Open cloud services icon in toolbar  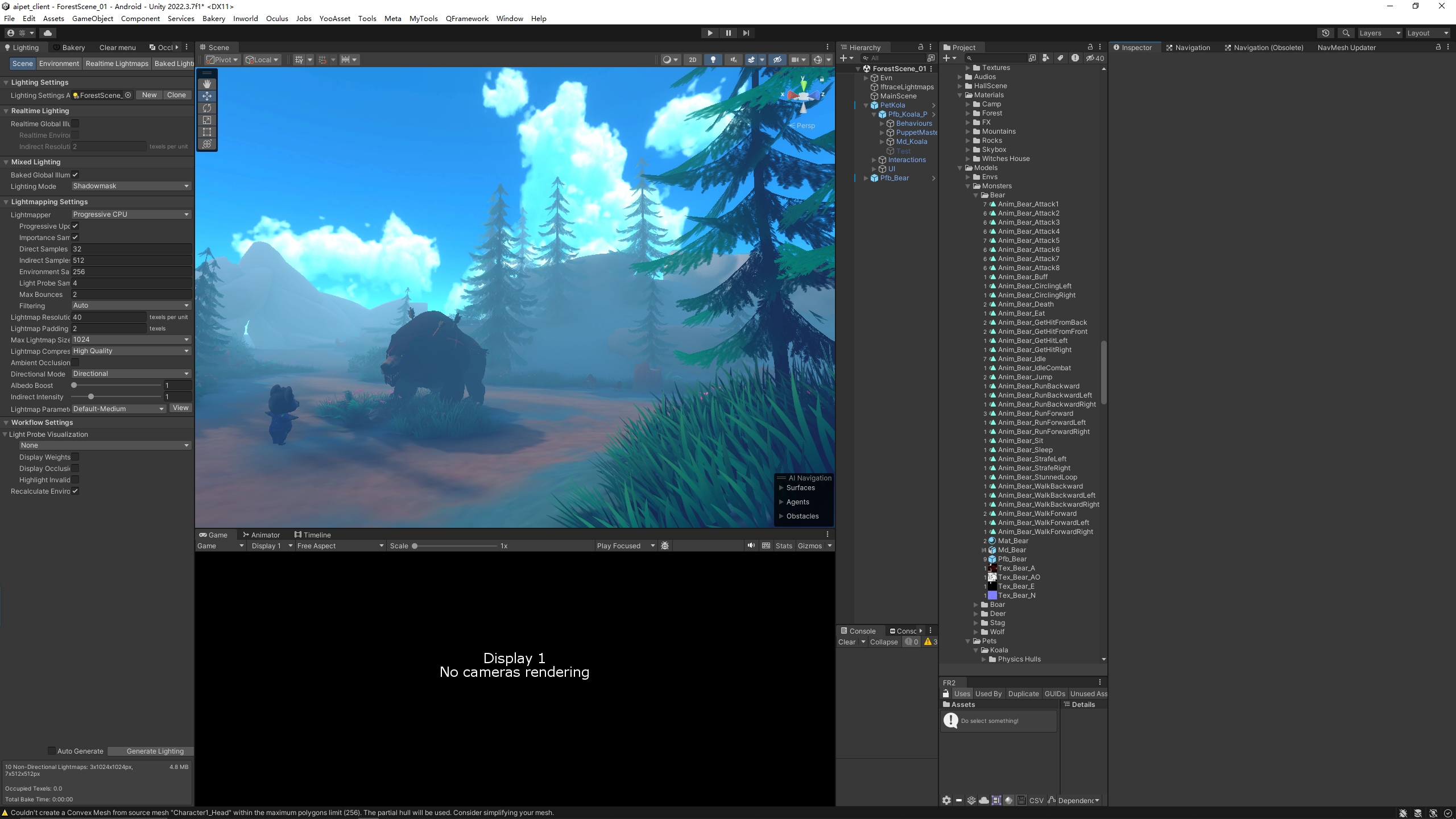[x=48, y=33]
